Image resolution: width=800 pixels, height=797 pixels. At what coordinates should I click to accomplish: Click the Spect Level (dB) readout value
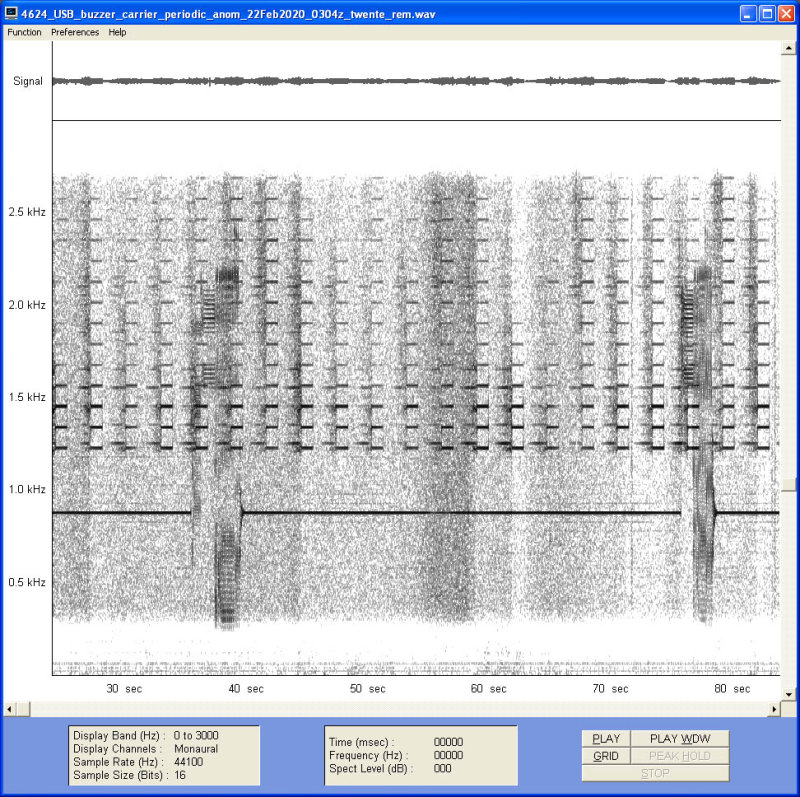click(x=442, y=768)
